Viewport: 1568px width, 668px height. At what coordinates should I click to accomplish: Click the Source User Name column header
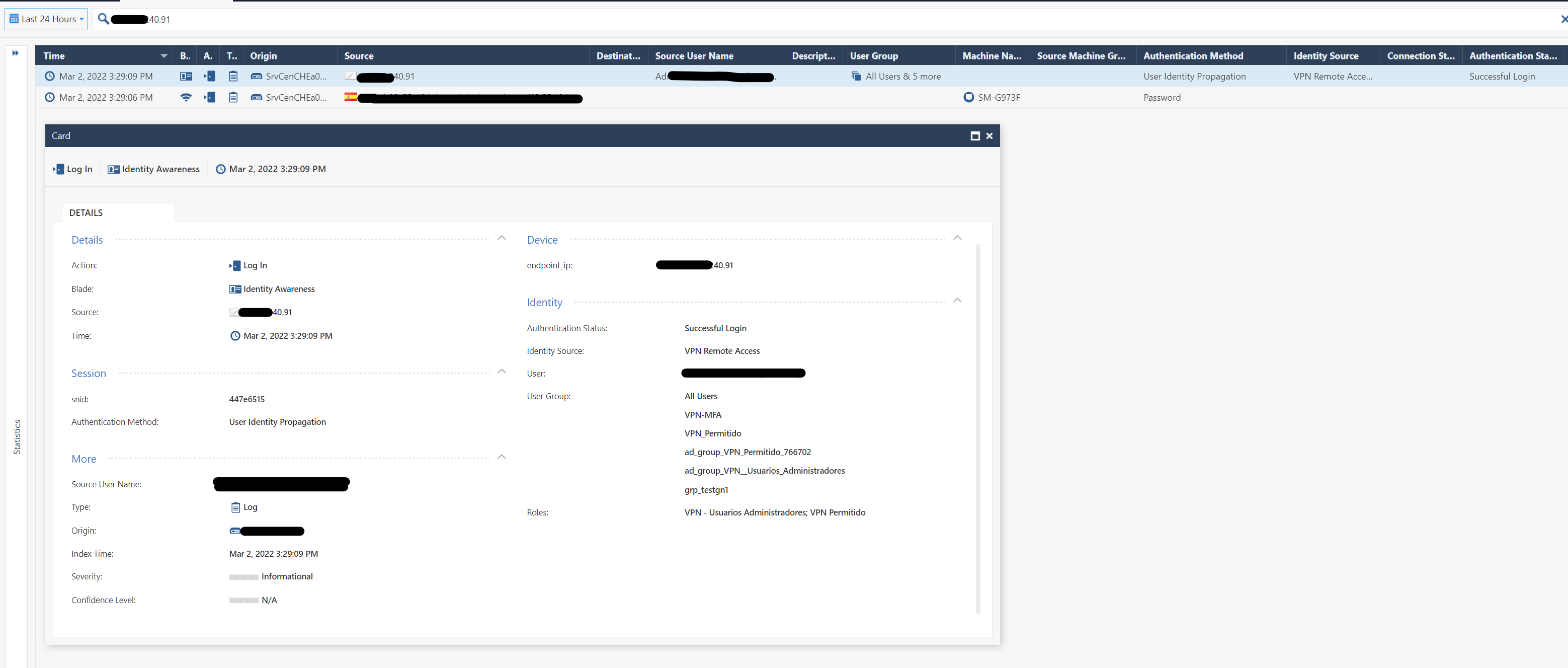[x=716, y=55]
